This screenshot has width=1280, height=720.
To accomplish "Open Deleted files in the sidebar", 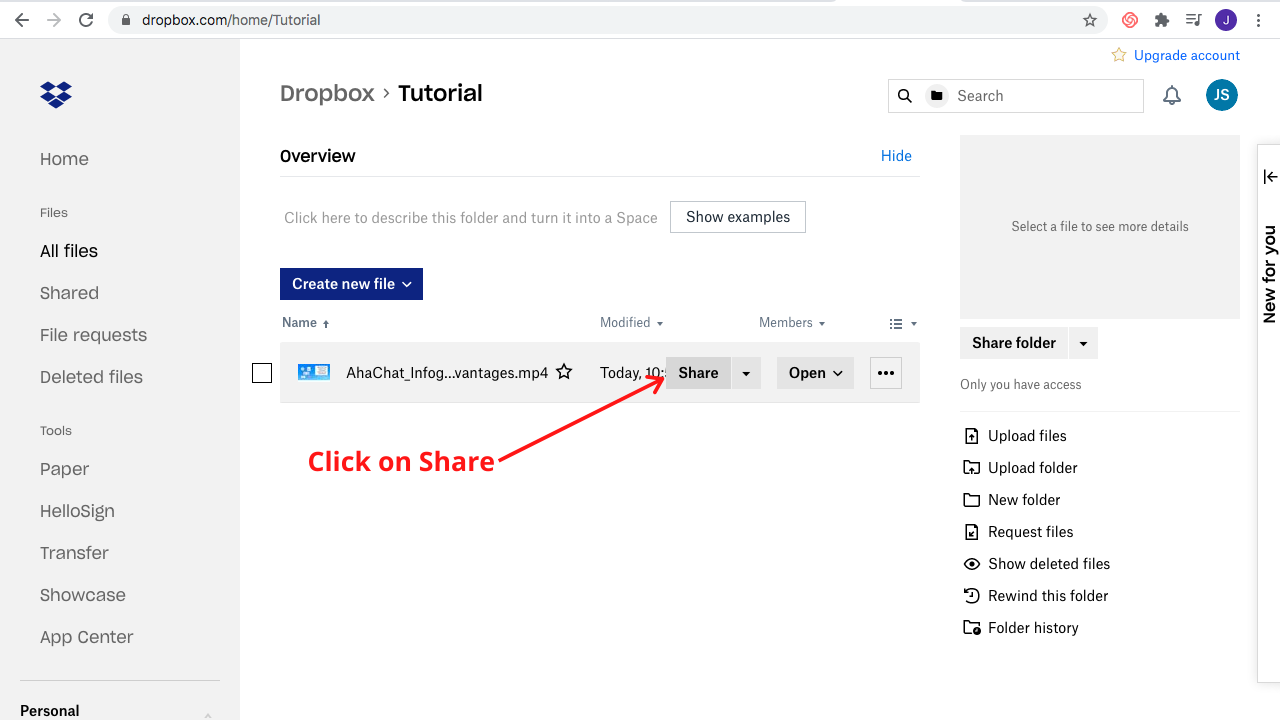I will tap(91, 377).
